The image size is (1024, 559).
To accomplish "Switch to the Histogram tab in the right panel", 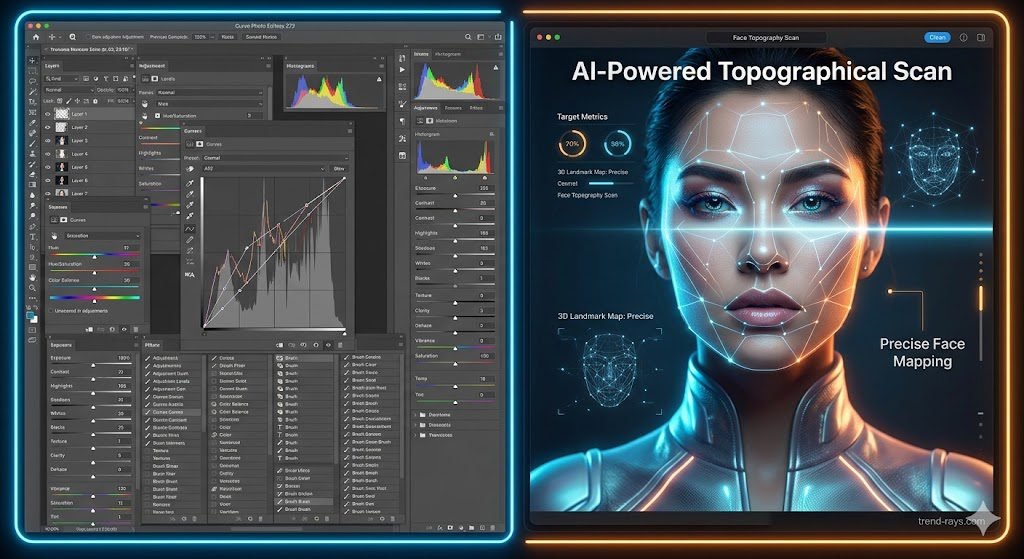I will tap(448, 54).
